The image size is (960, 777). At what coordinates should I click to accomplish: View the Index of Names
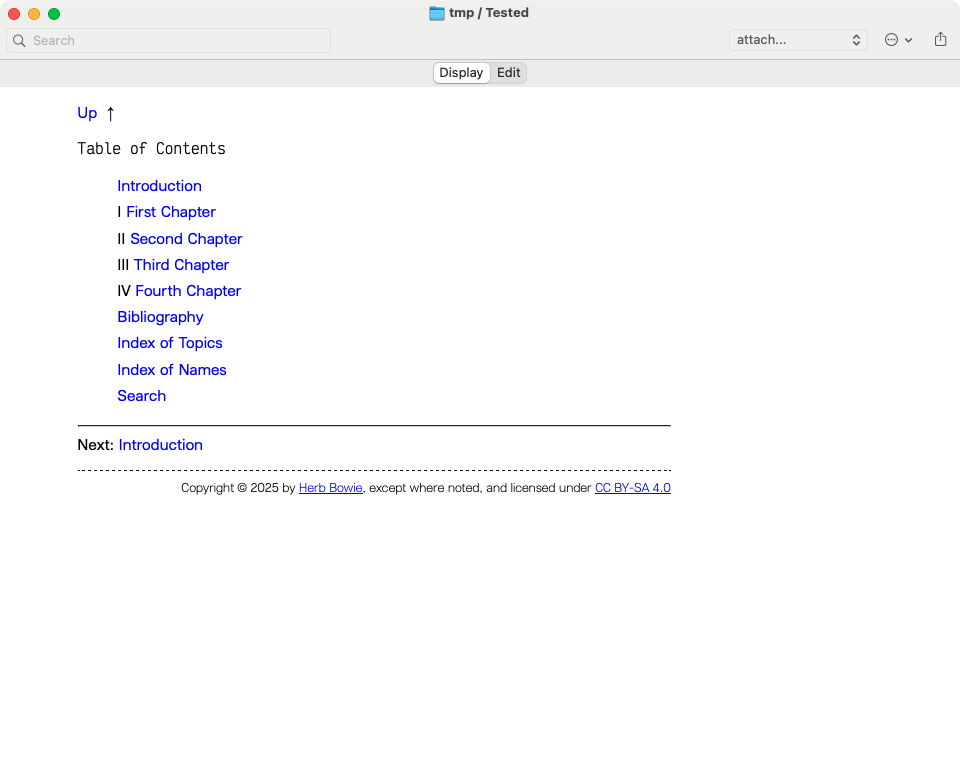(171, 370)
